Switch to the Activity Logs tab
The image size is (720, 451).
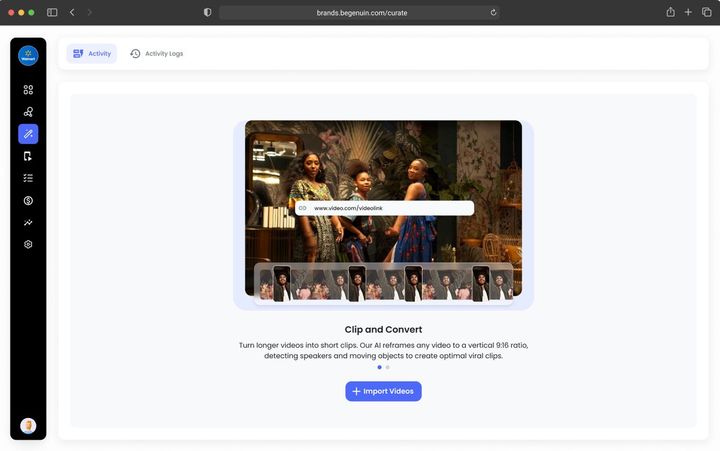pos(157,54)
